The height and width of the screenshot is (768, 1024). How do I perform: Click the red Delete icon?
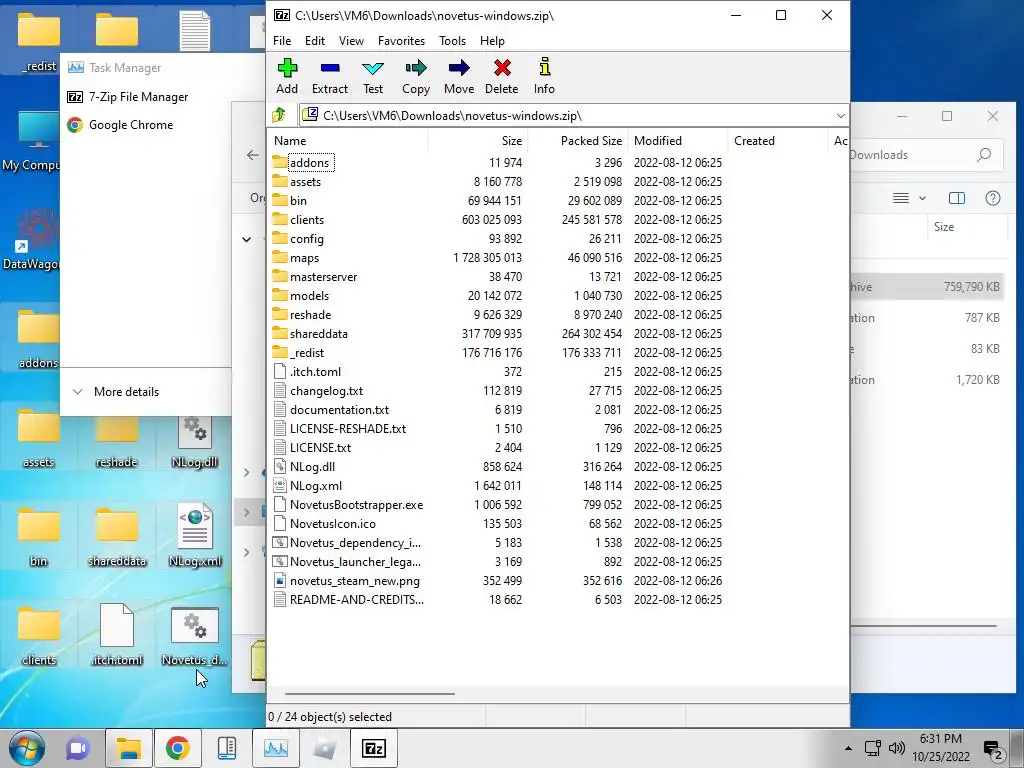(502, 76)
